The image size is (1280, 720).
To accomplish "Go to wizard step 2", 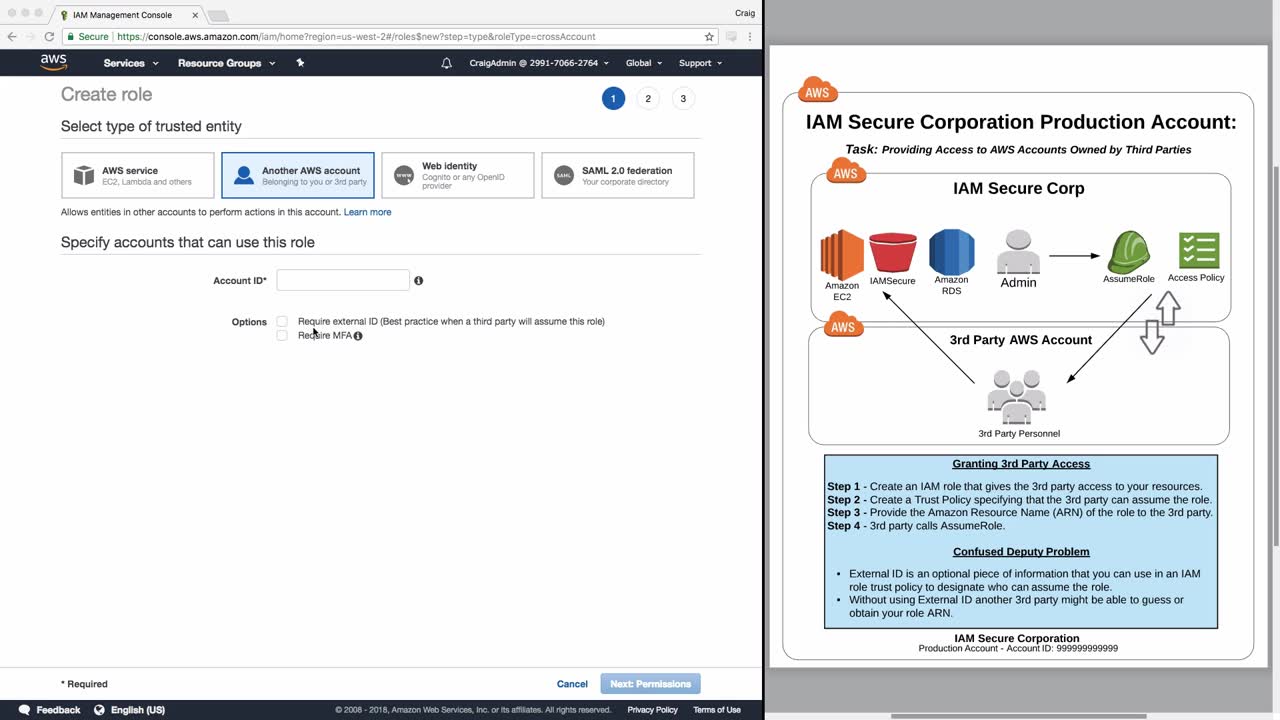I will (648, 98).
